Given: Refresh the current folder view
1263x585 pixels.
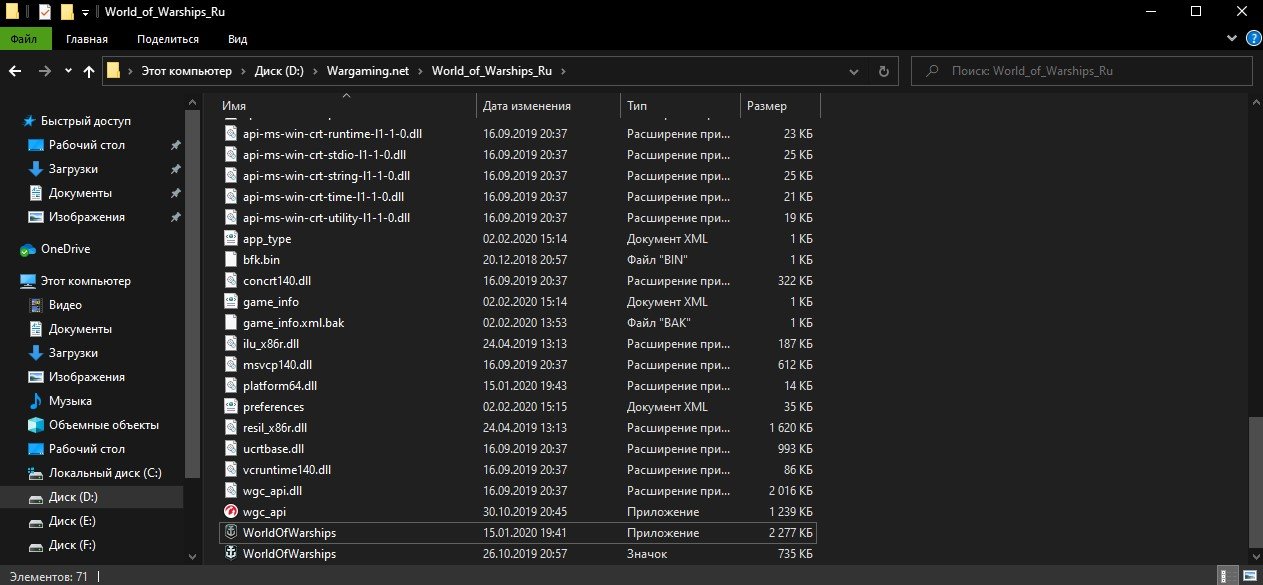Looking at the screenshot, I should [x=883, y=71].
